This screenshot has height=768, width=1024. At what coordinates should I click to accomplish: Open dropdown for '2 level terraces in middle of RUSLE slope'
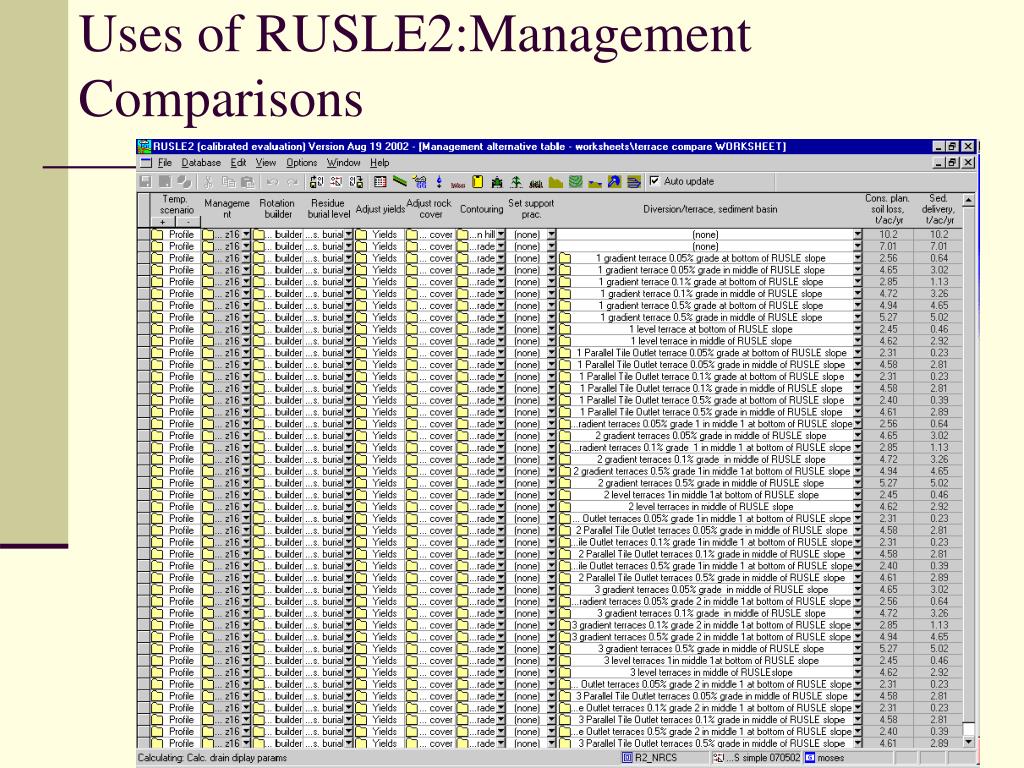[857, 507]
